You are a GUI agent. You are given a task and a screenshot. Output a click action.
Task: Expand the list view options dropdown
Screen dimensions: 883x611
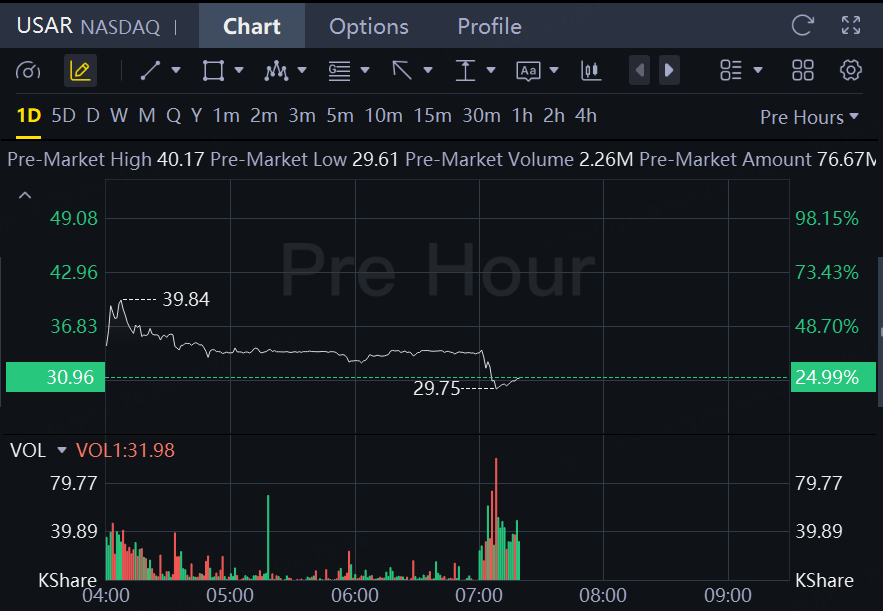click(741, 70)
